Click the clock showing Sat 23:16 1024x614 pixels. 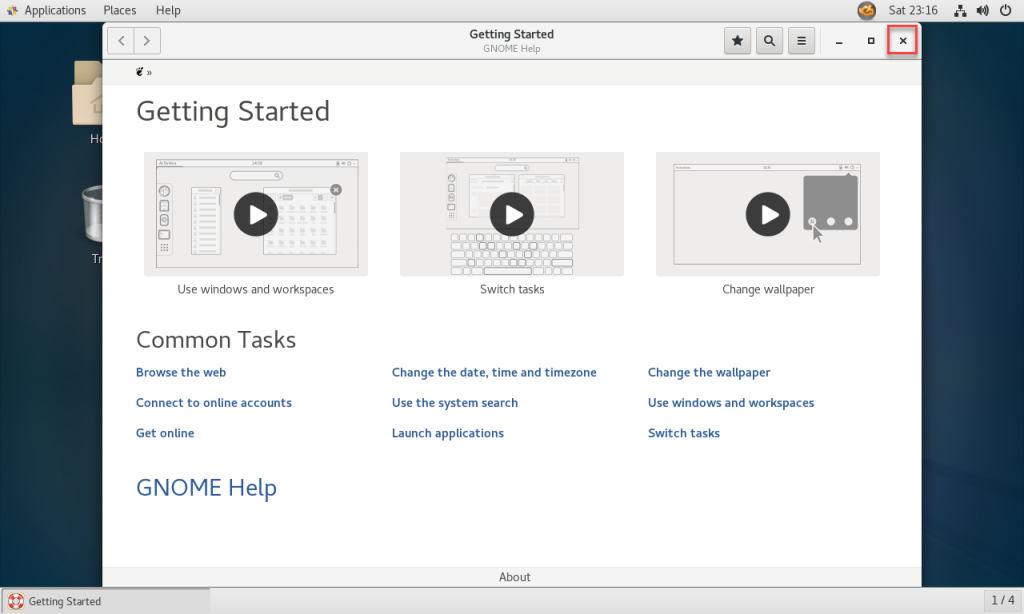[x=913, y=10]
